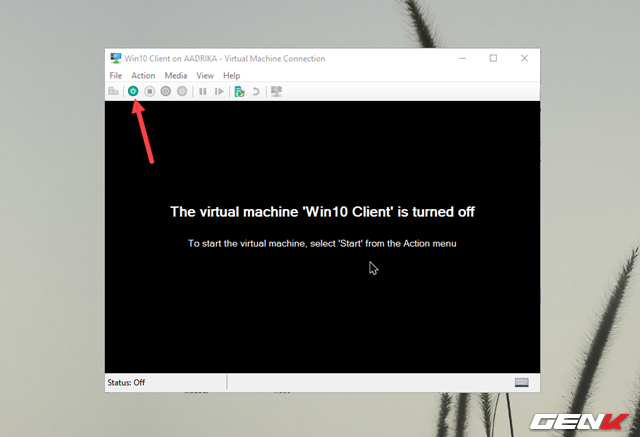Click the Shut Down toolbar icon
Image resolution: width=640 pixels, height=437 pixels.
click(x=166, y=91)
